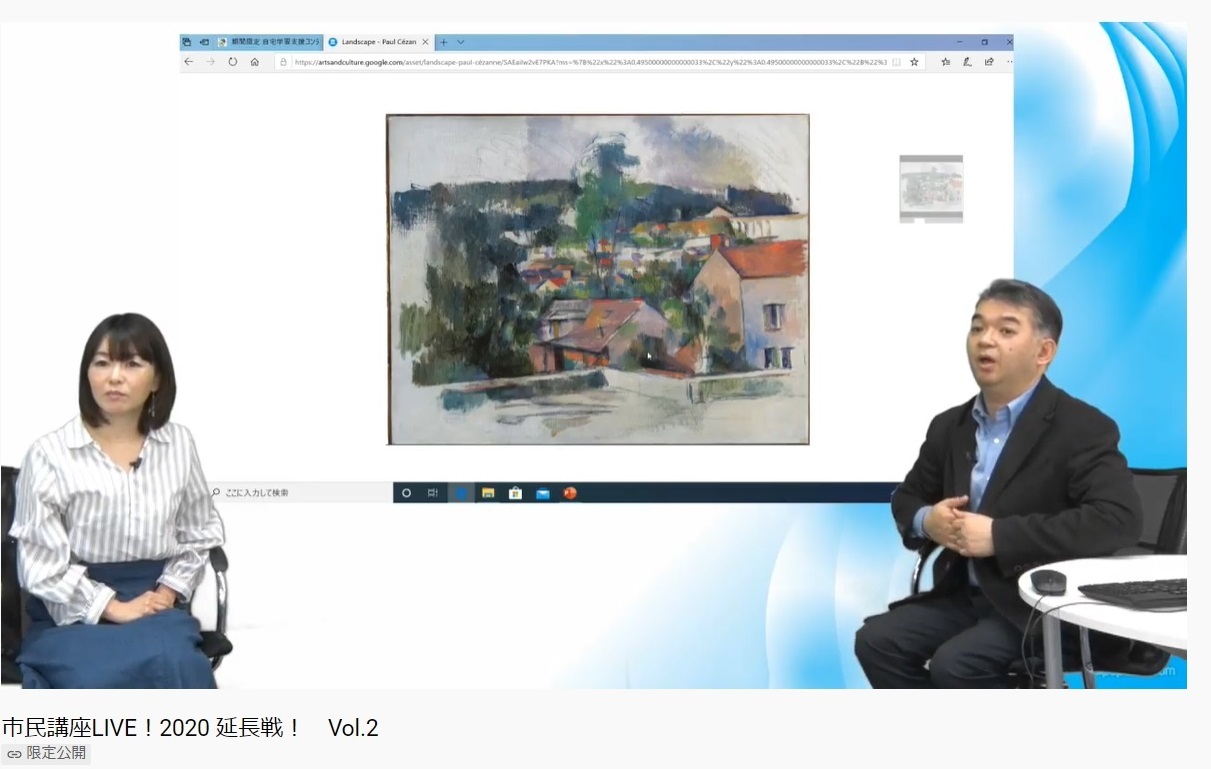Open File Explorer on the taskbar

pyautogui.click(x=489, y=493)
